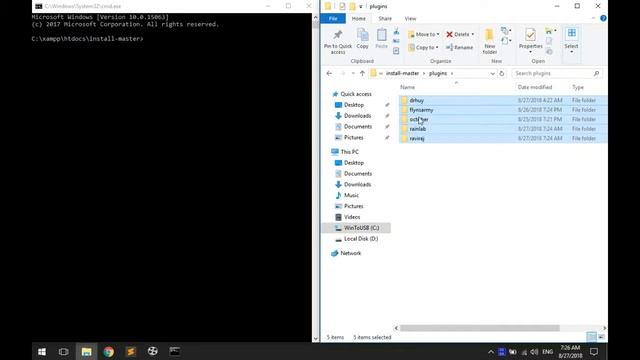The width and height of the screenshot is (640, 360).
Task: Open the New item dropdown
Action: pyautogui.click(x=506, y=31)
